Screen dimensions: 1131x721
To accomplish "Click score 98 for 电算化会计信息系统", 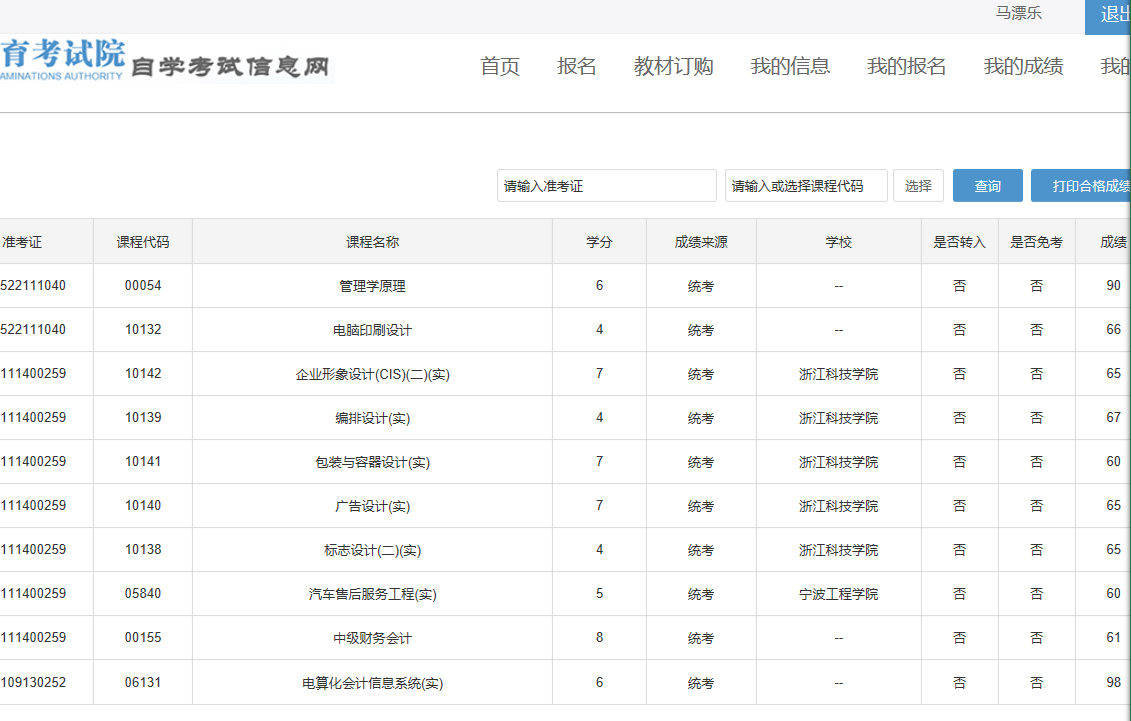I will tap(1114, 682).
